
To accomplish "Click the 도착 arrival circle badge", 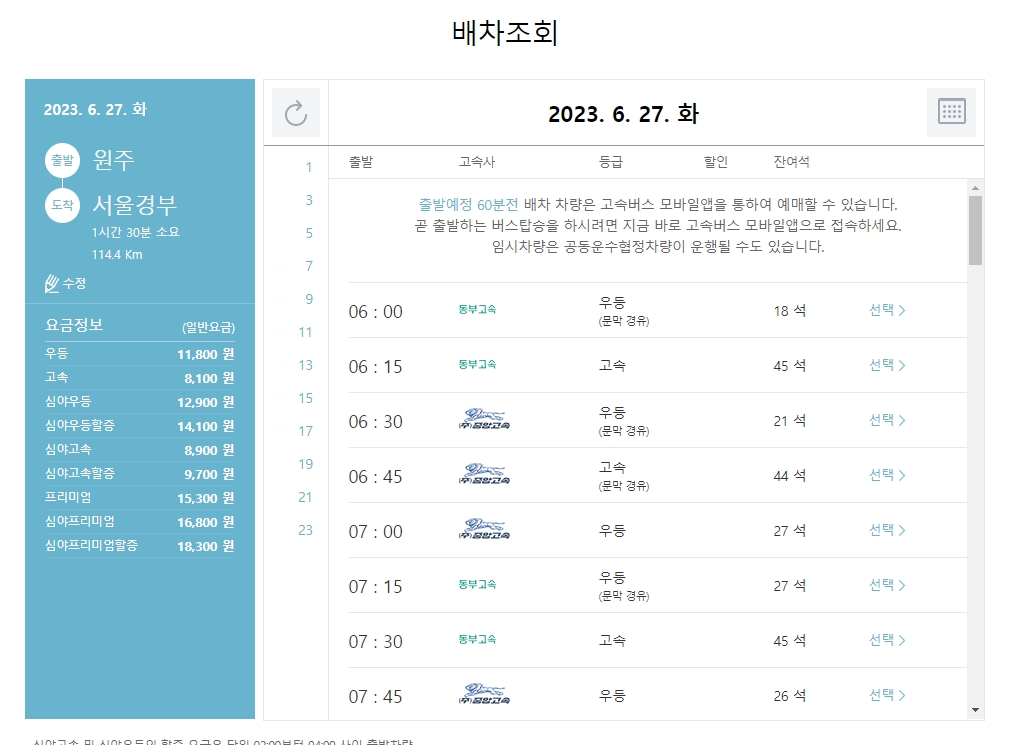I will point(61,205).
